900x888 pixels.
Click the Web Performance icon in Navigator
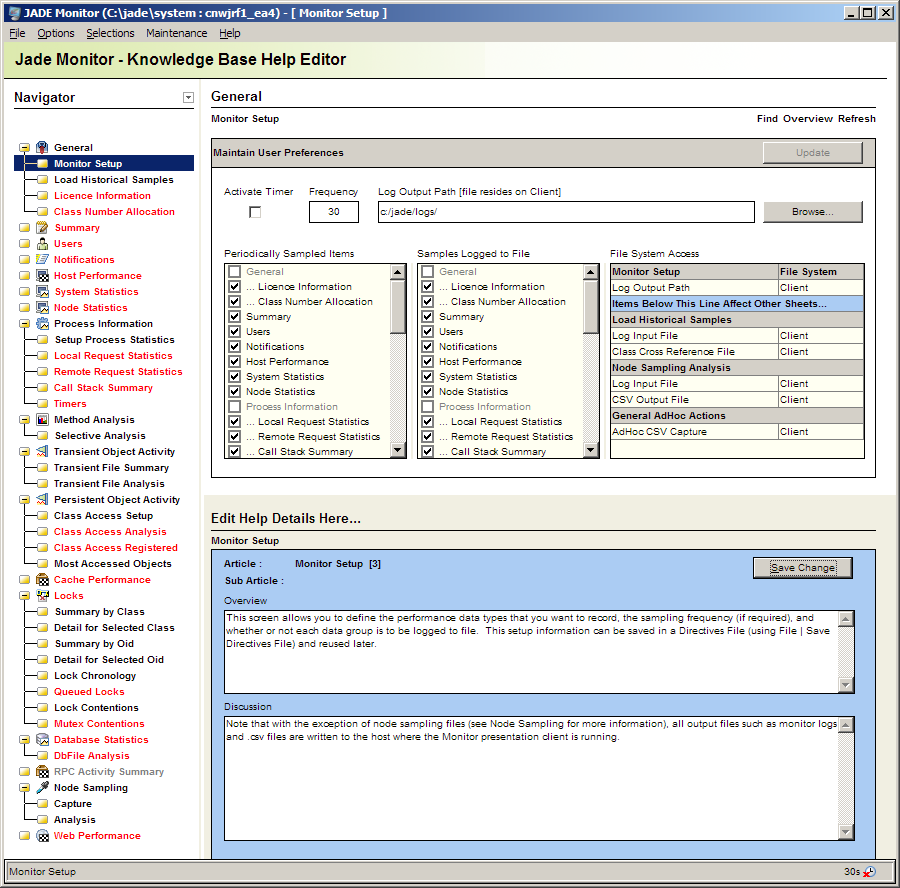tap(43, 836)
